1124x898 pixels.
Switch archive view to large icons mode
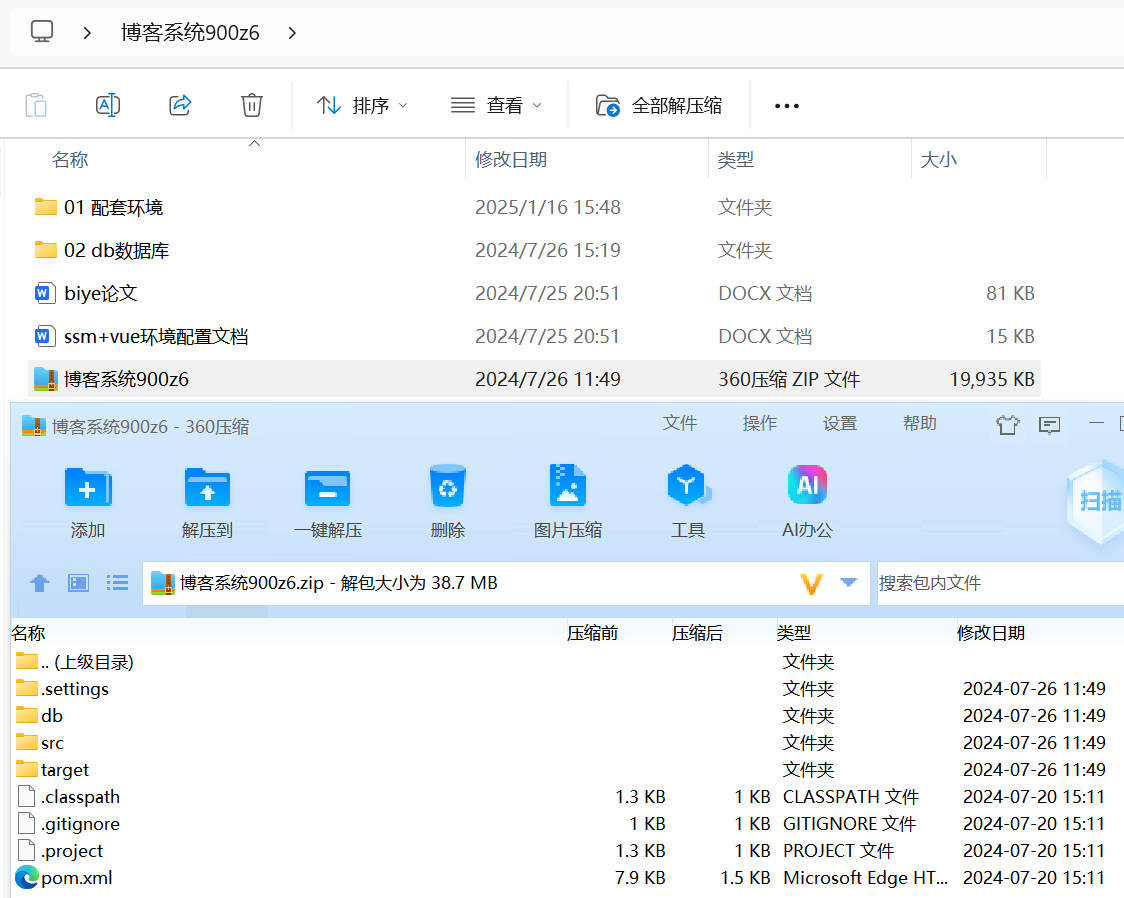pos(78,582)
